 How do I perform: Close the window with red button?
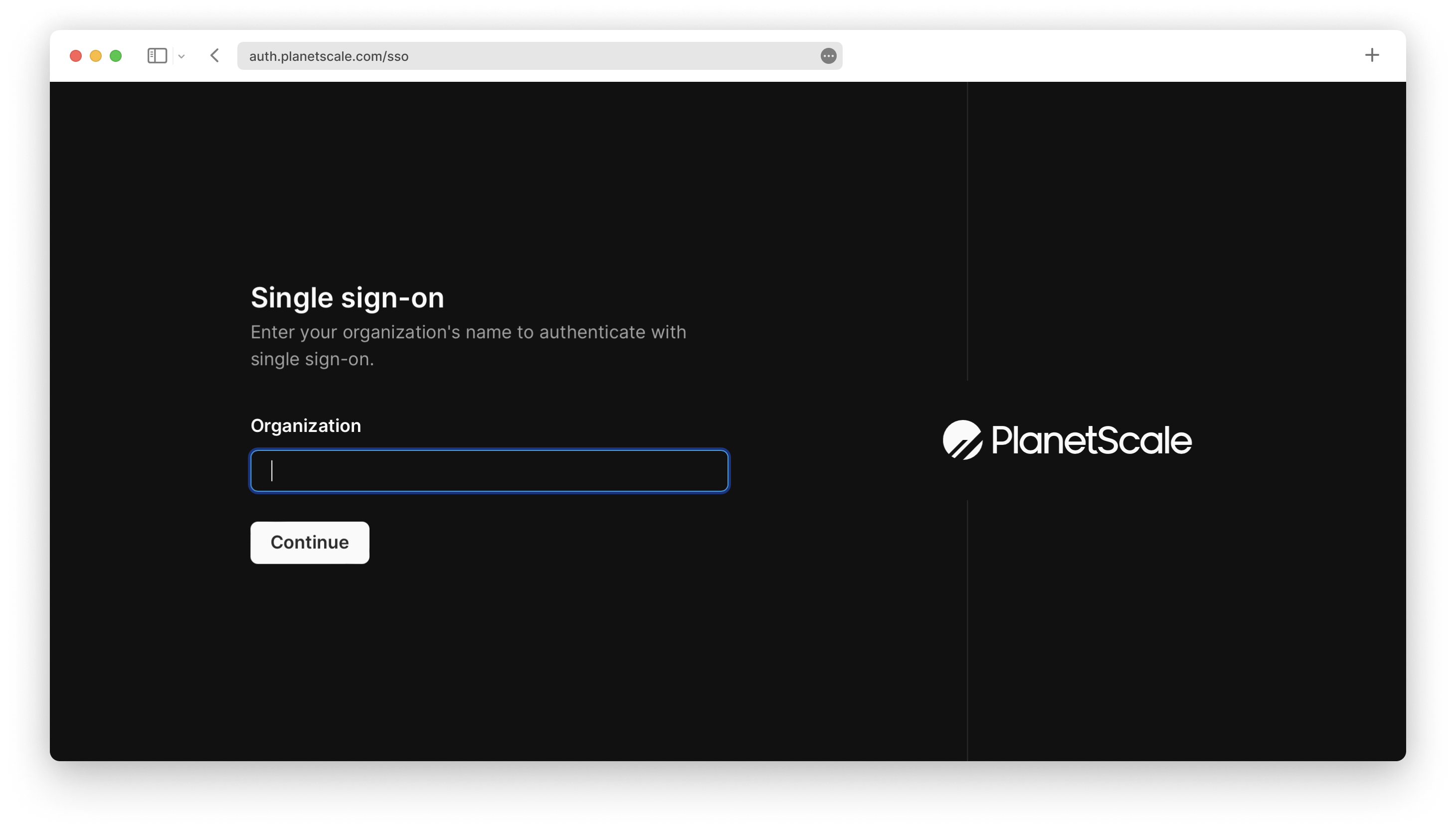(75, 56)
